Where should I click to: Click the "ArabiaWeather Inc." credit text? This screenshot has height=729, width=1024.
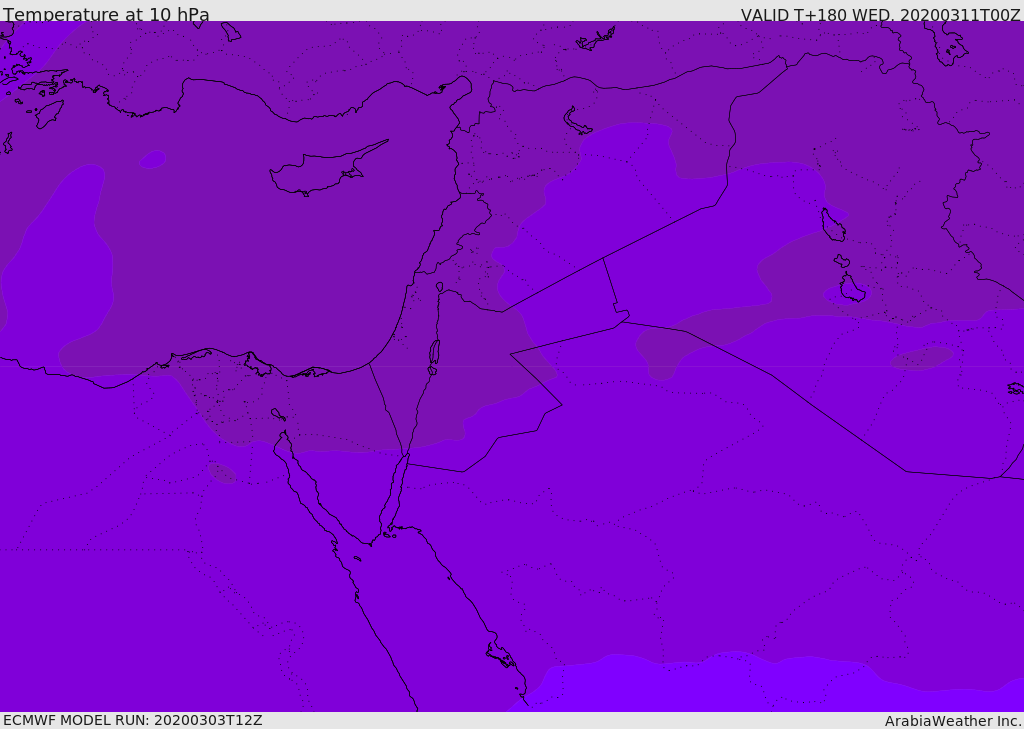click(x=953, y=721)
